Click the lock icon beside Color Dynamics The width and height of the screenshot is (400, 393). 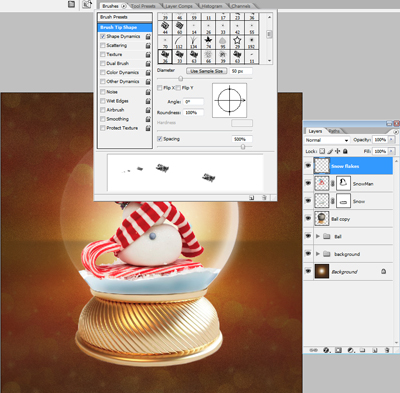[148, 73]
